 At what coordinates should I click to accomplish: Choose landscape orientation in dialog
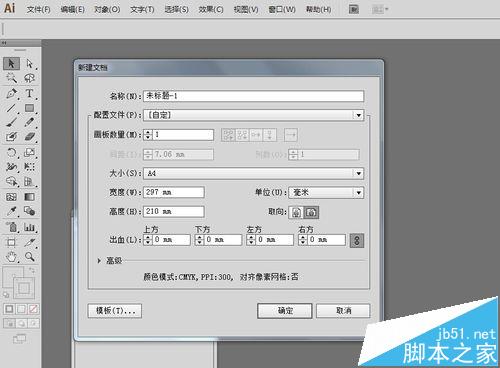311,212
